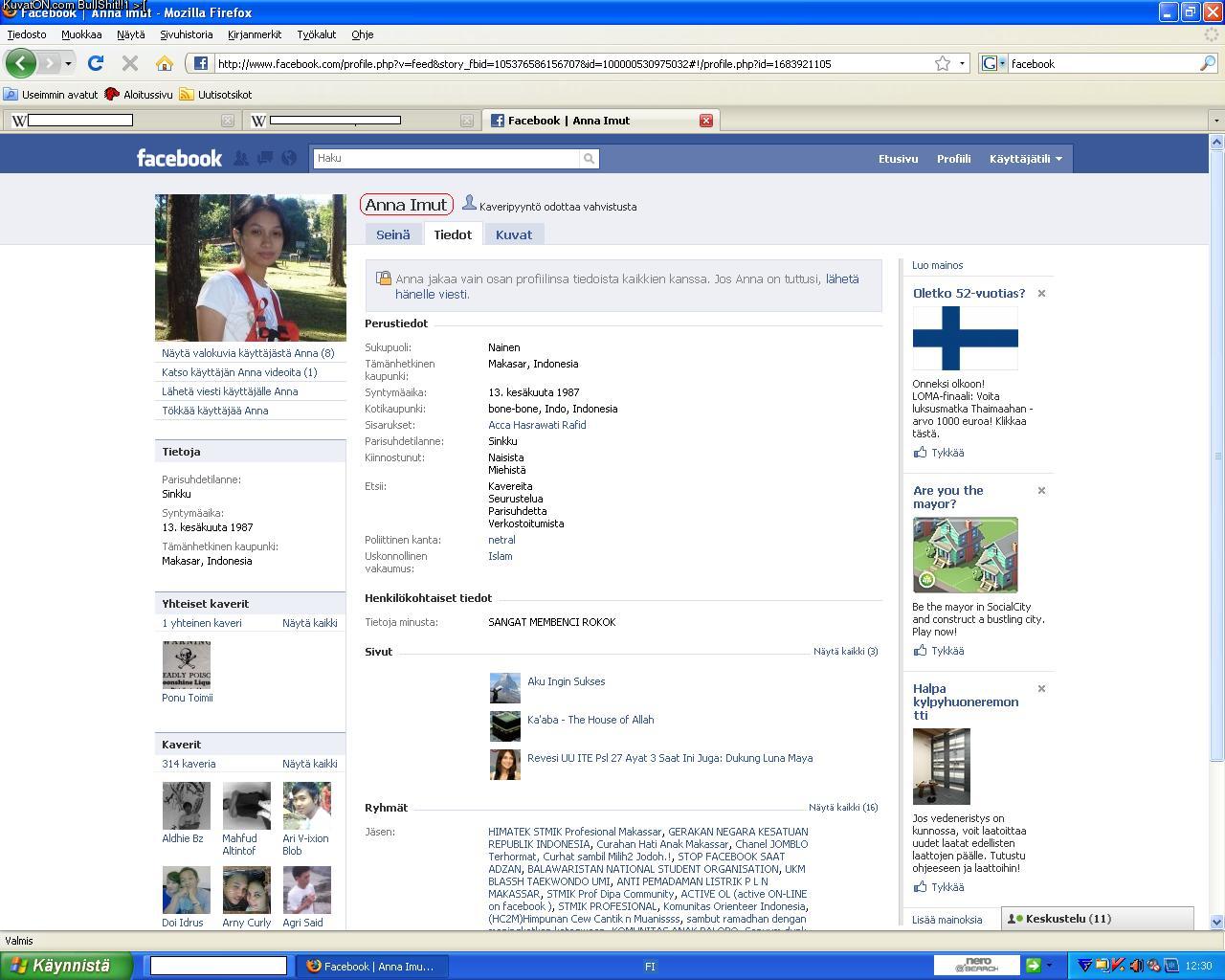Click the Firefox back arrow button

[x=21, y=63]
